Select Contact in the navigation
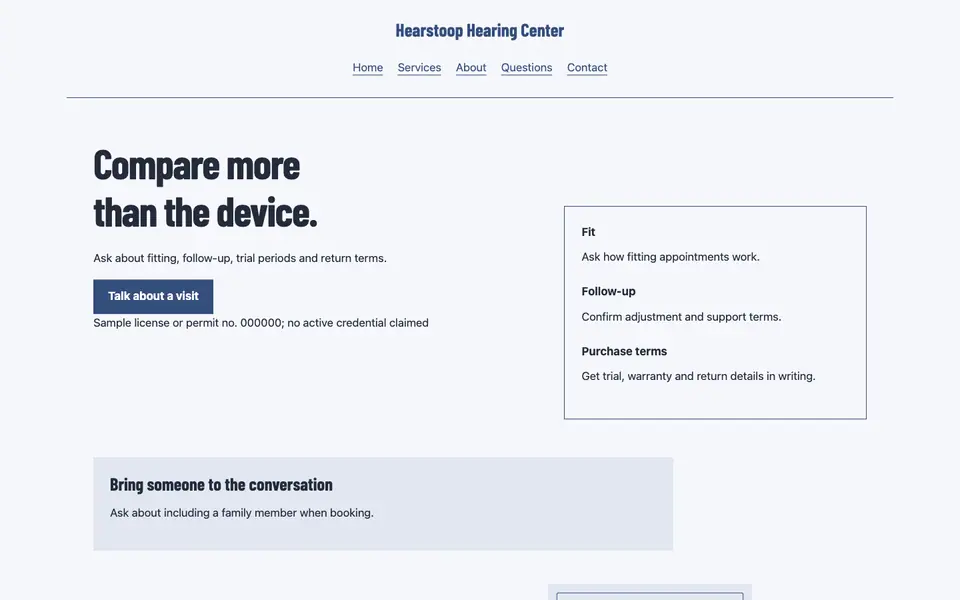The width and height of the screenshot is (960, 600). click(x=587, y=67)
